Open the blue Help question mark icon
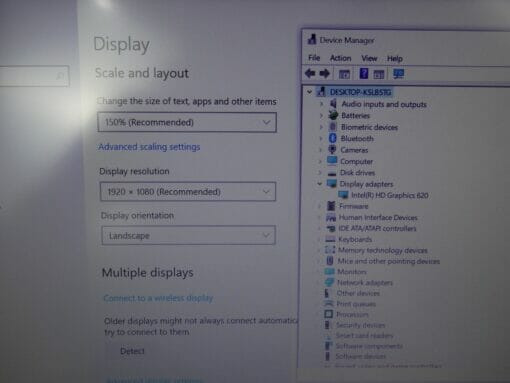The width and height of the screenshot is (510, 383). click(364, 73)
